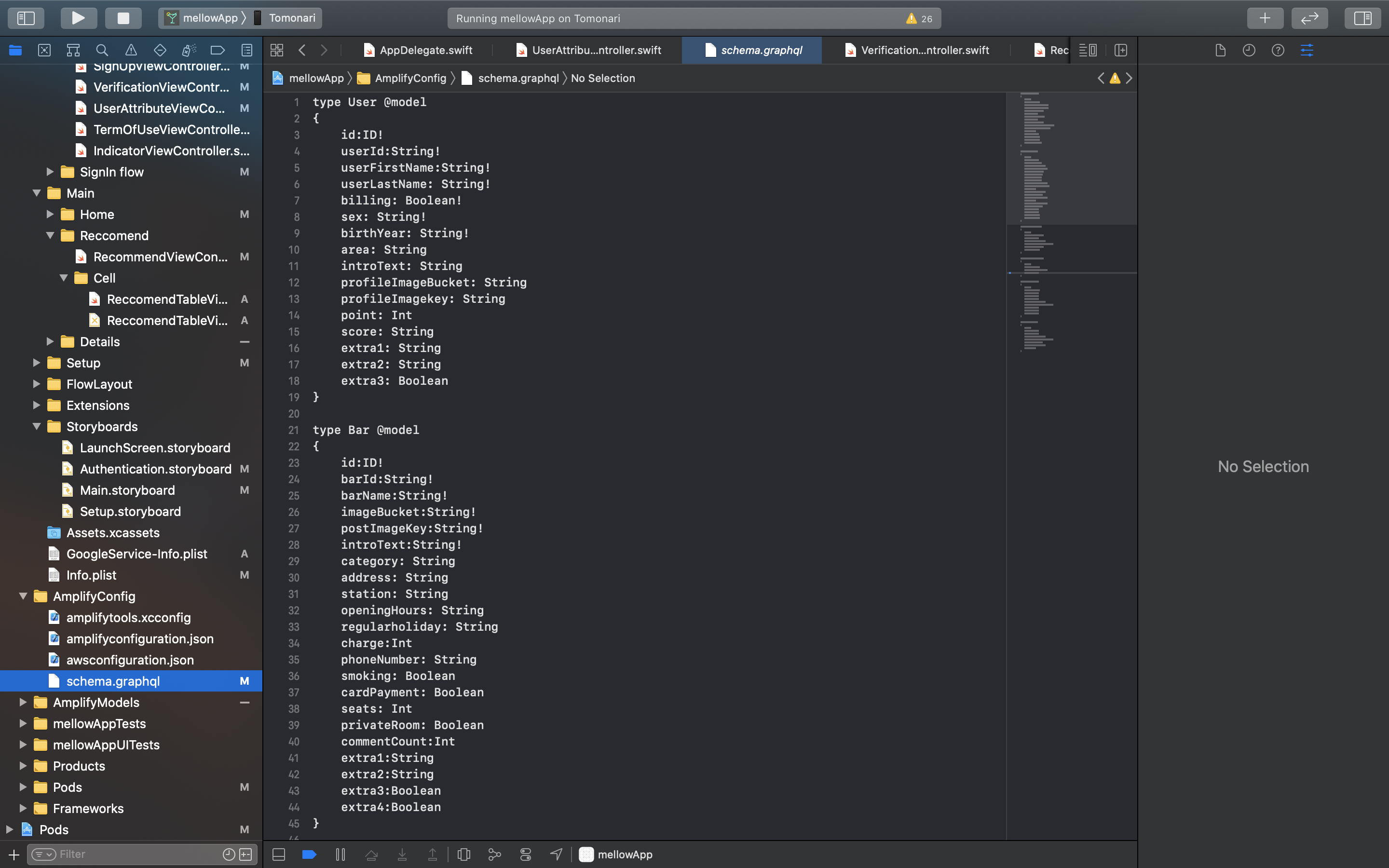Viewport: 1389px width, 868px height.
Task: Click the Debug View Hierarchy icon
Action: [464, 854]
